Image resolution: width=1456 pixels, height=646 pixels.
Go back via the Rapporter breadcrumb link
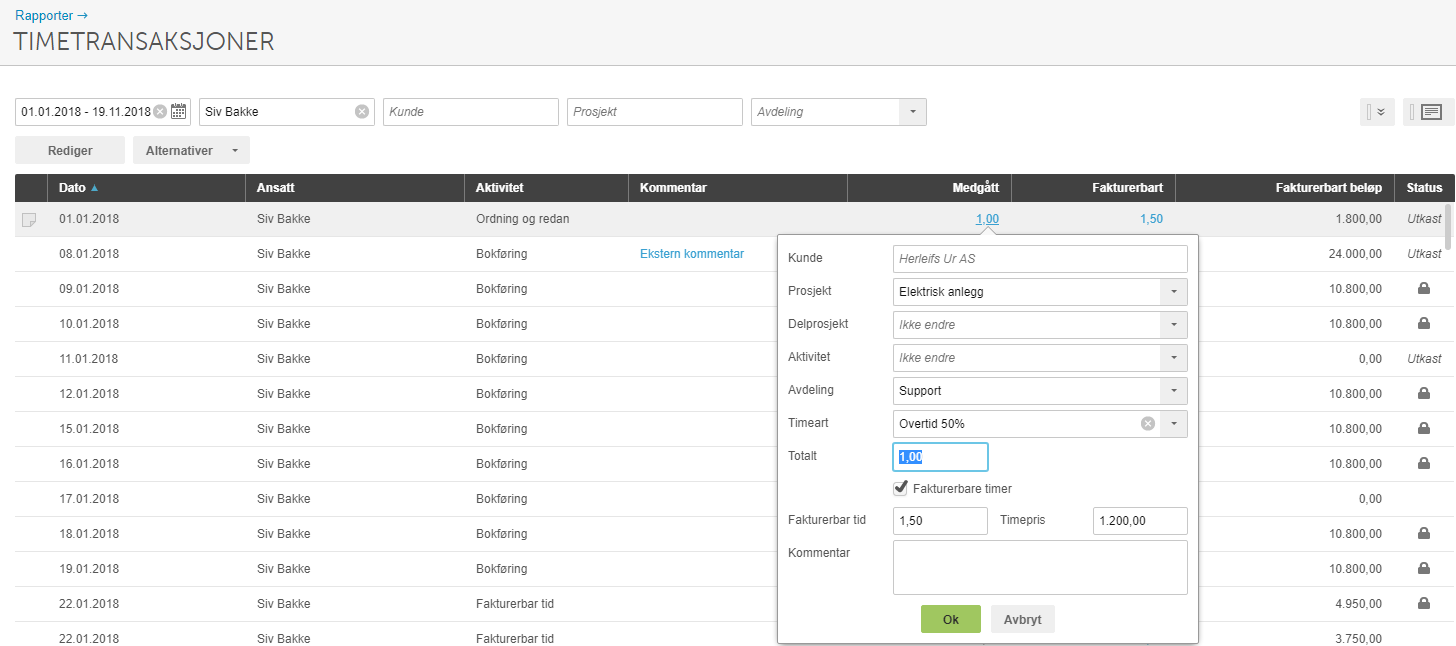[x=51, y=15]
